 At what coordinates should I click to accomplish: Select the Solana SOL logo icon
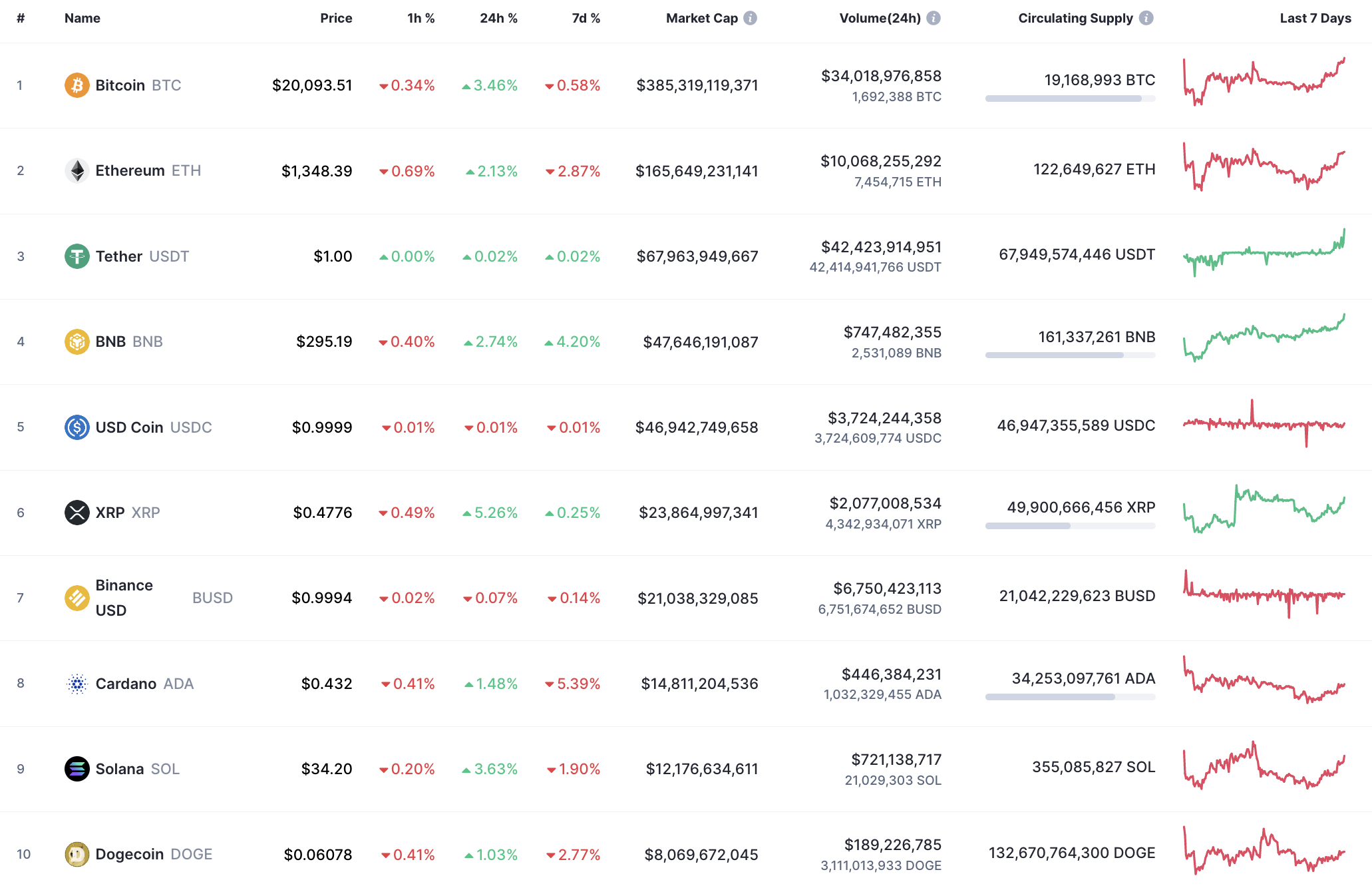(77, 769)
